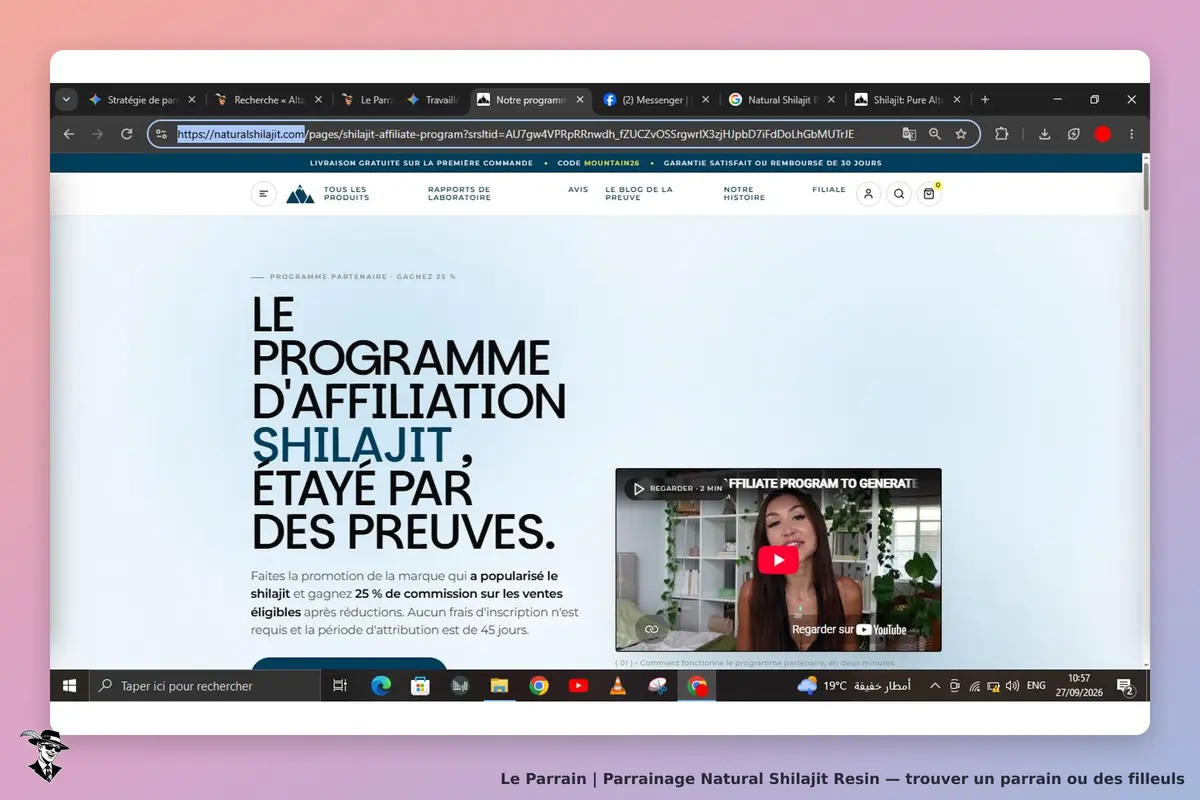
Task: Click the browser back arrow
Action: pyautogui.click(x=68, y=134)
